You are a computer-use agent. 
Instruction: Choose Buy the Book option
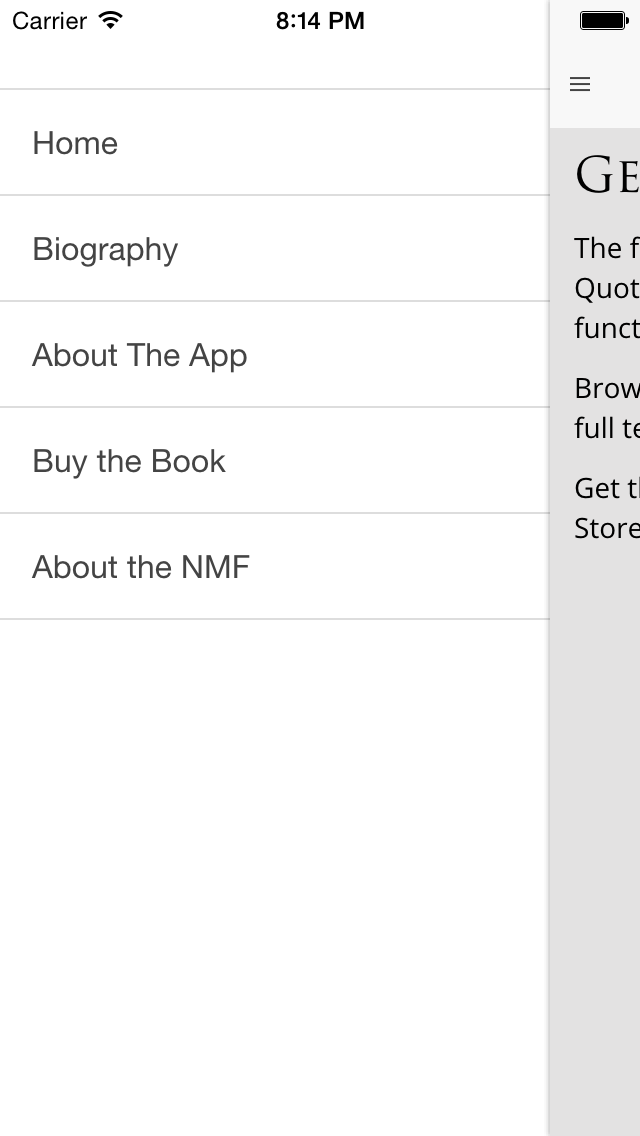click(274, 460)
